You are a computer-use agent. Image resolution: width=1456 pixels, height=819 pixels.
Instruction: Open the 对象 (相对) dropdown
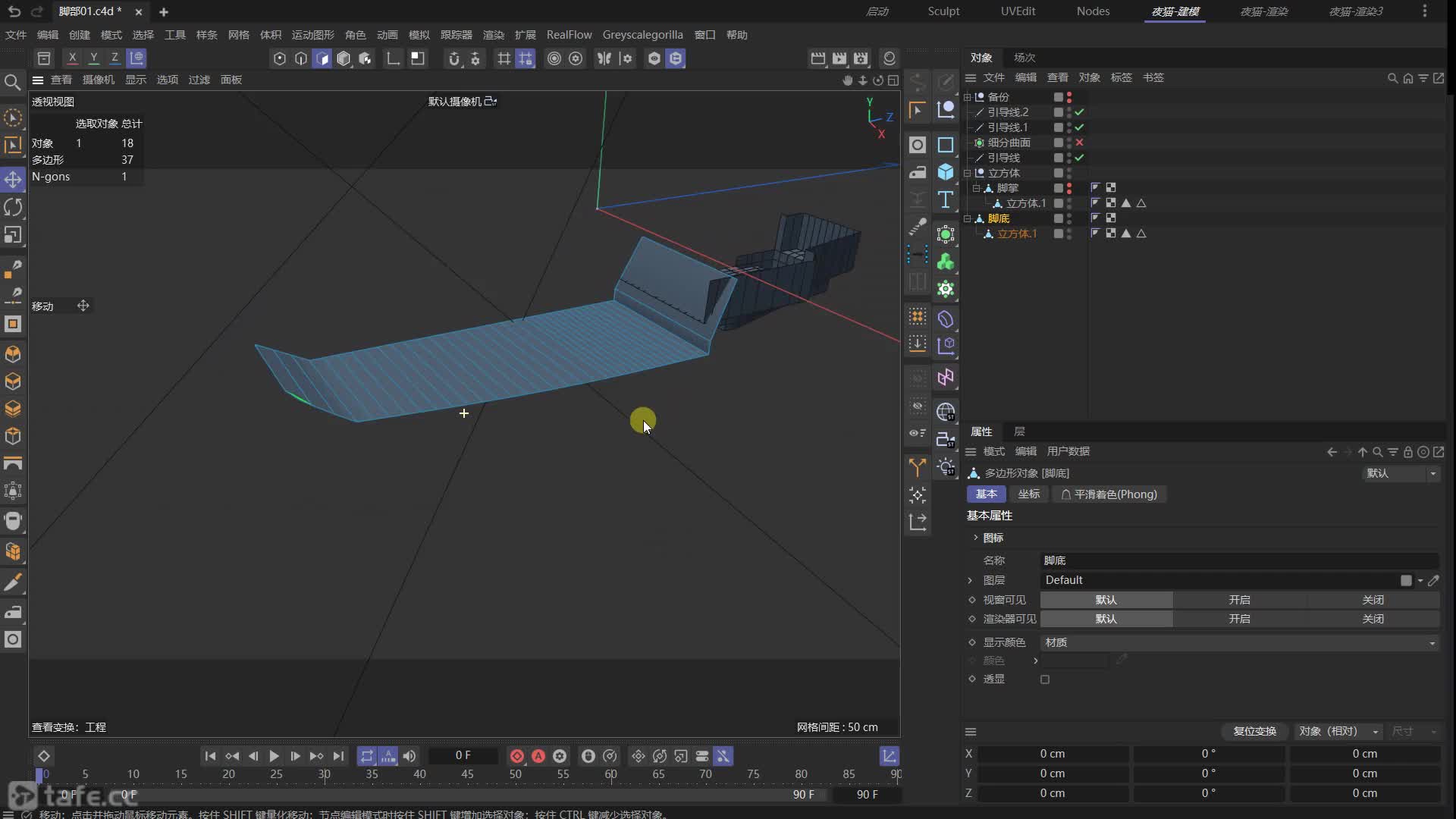[x=1338, y=731]
